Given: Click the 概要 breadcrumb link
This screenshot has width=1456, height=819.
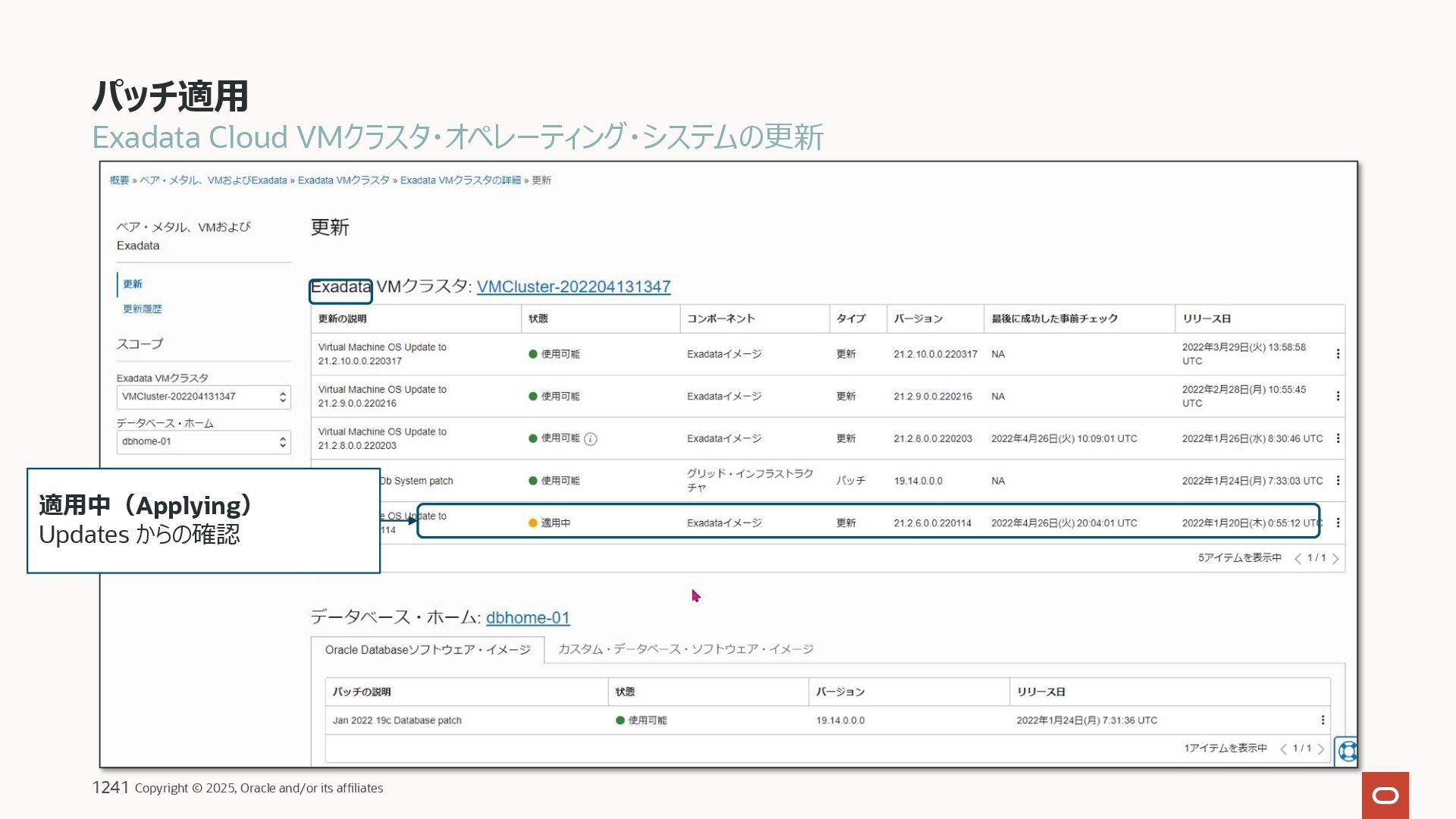Looking at the screenshot, I should [119, 180].
